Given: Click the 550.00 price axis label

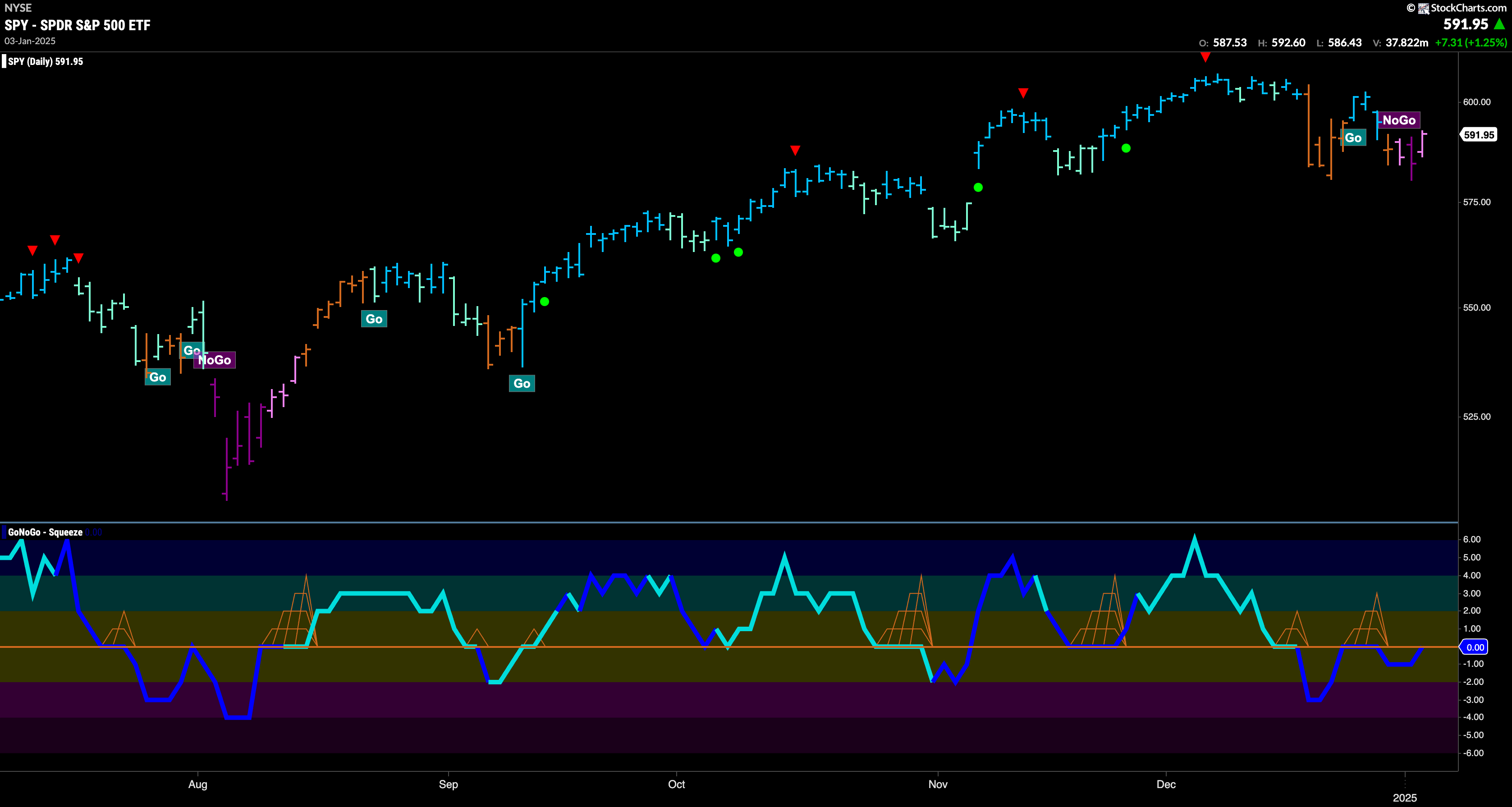Looking at the screenshot, I should (1477, 307).
